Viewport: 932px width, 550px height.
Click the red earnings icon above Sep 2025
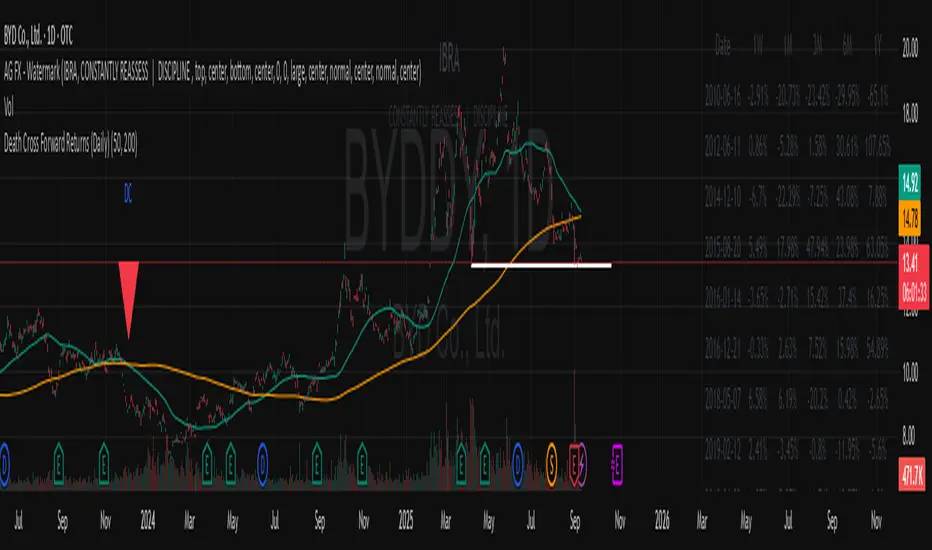pos(574,464)
